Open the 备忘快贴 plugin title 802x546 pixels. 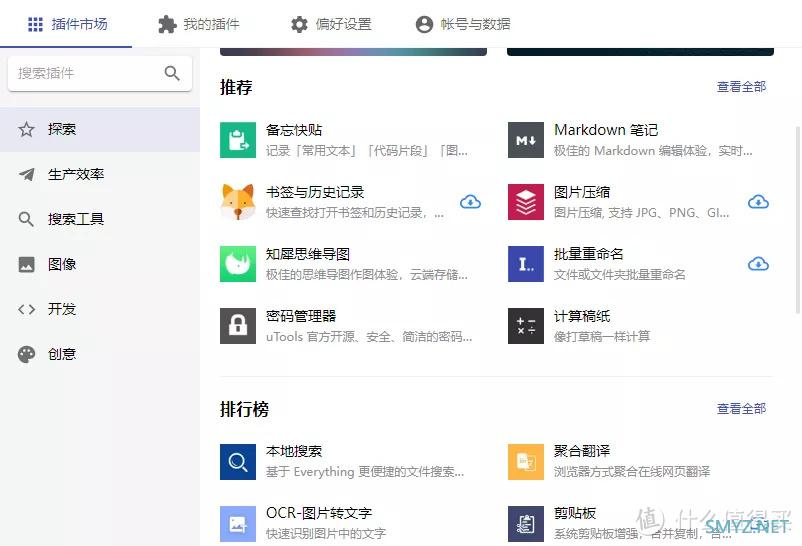(294, 130)
